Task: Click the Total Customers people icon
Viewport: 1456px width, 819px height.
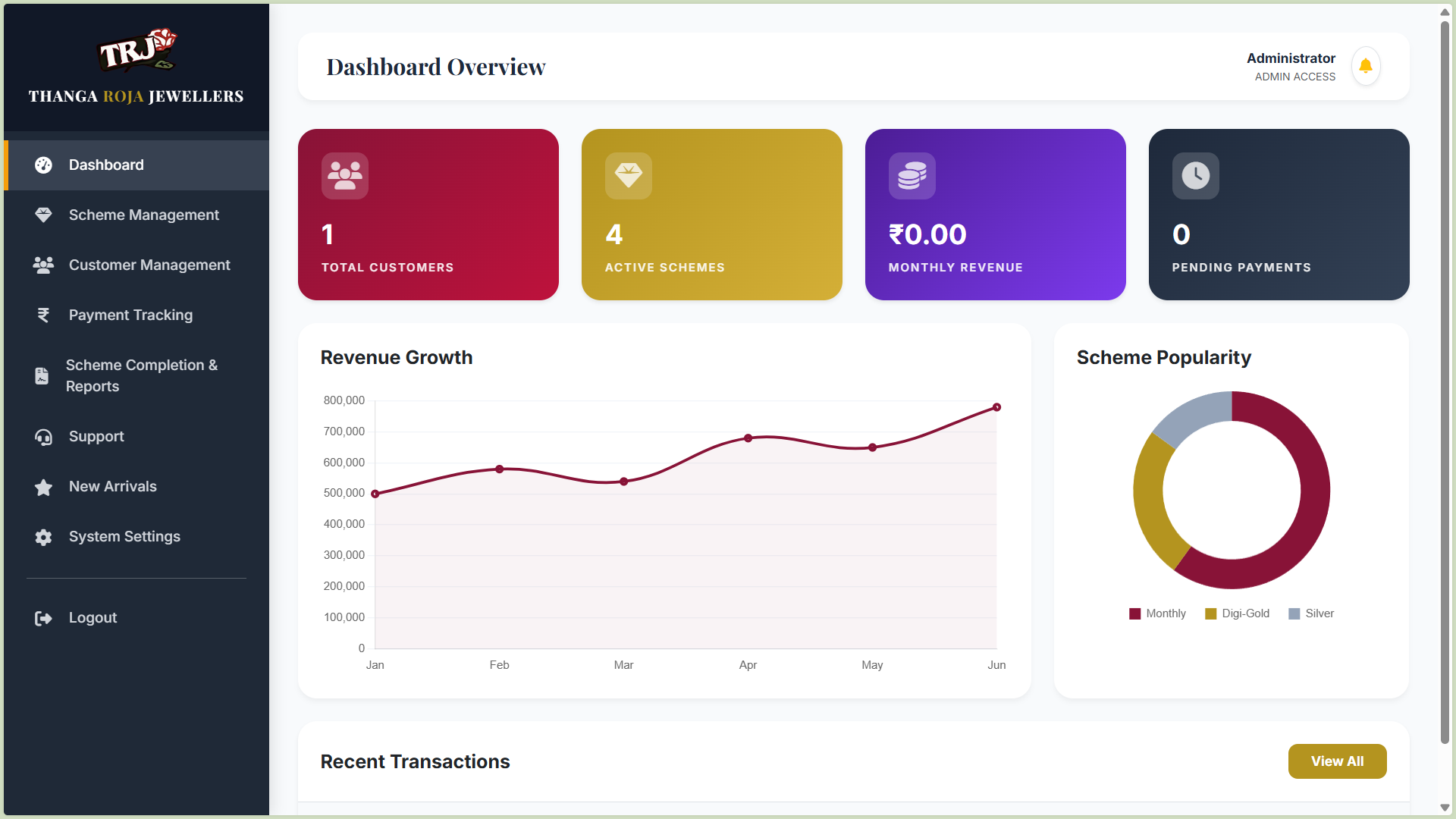Action: tap(345, 176)
